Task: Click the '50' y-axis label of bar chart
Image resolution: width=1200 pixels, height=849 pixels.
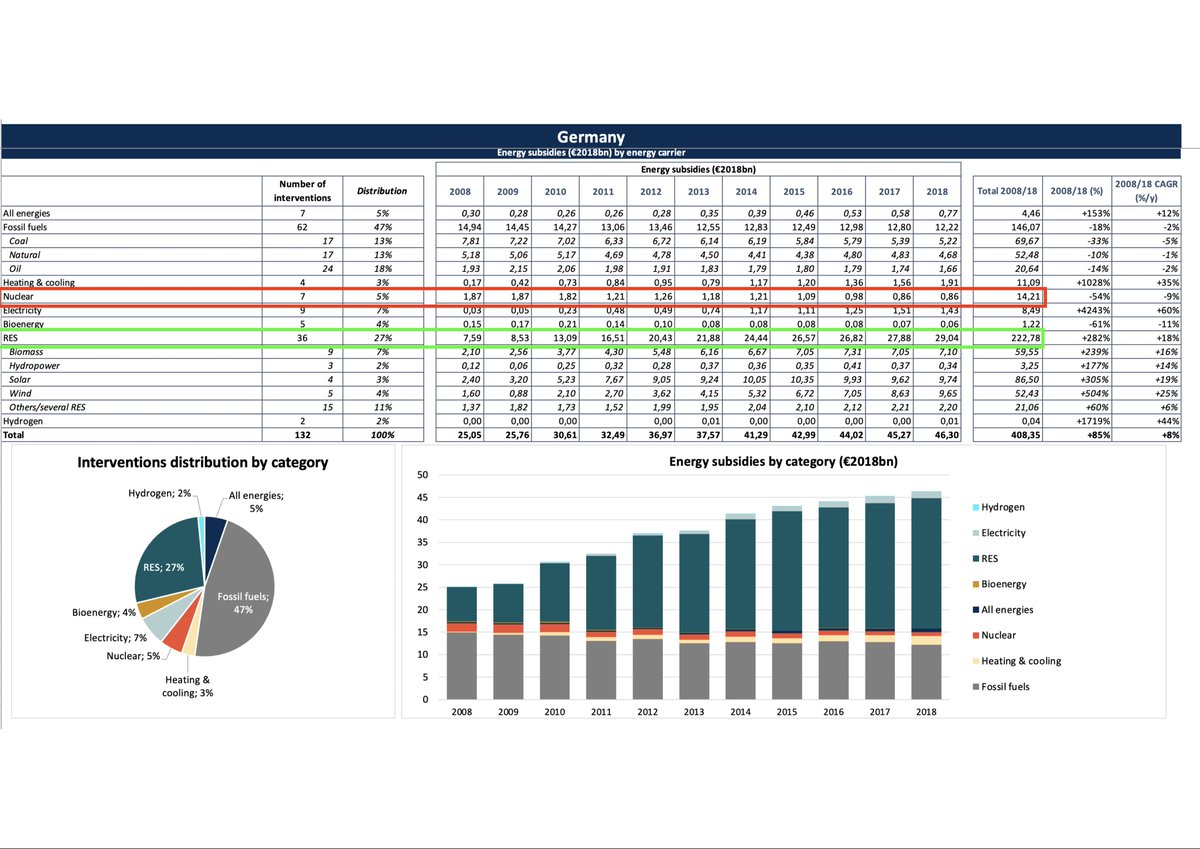Action: [x=422, y=475]
